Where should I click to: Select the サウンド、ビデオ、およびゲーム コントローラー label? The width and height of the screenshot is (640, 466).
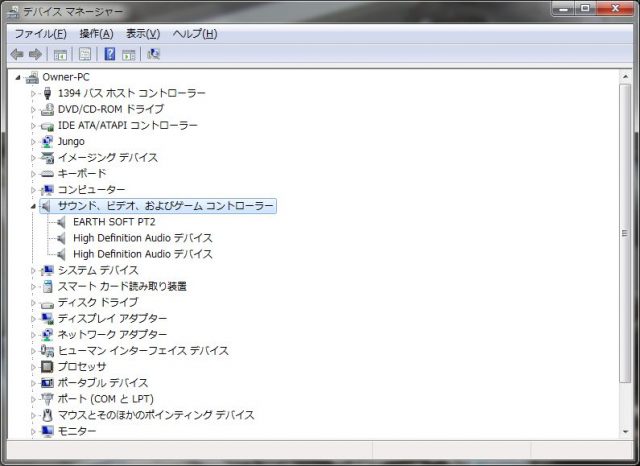165,206
